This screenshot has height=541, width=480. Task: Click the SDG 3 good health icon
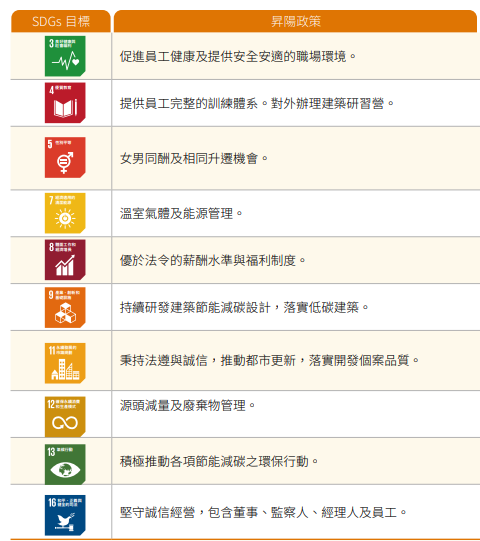point(65,56)
